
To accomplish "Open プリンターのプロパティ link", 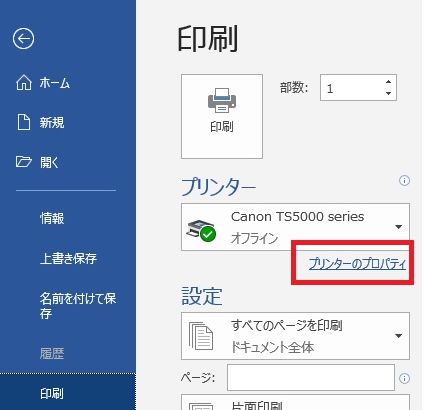I will pyautogui.click(x=357, y=264).
